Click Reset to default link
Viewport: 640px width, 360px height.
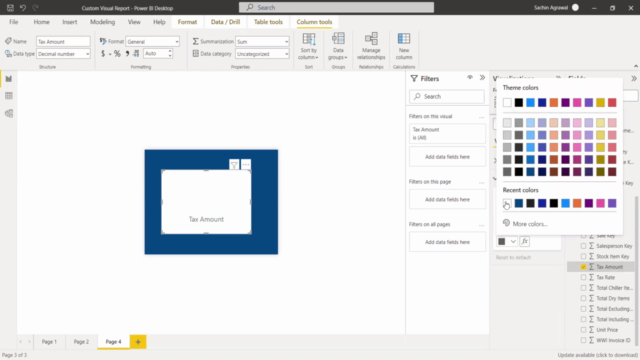point(513,258)
